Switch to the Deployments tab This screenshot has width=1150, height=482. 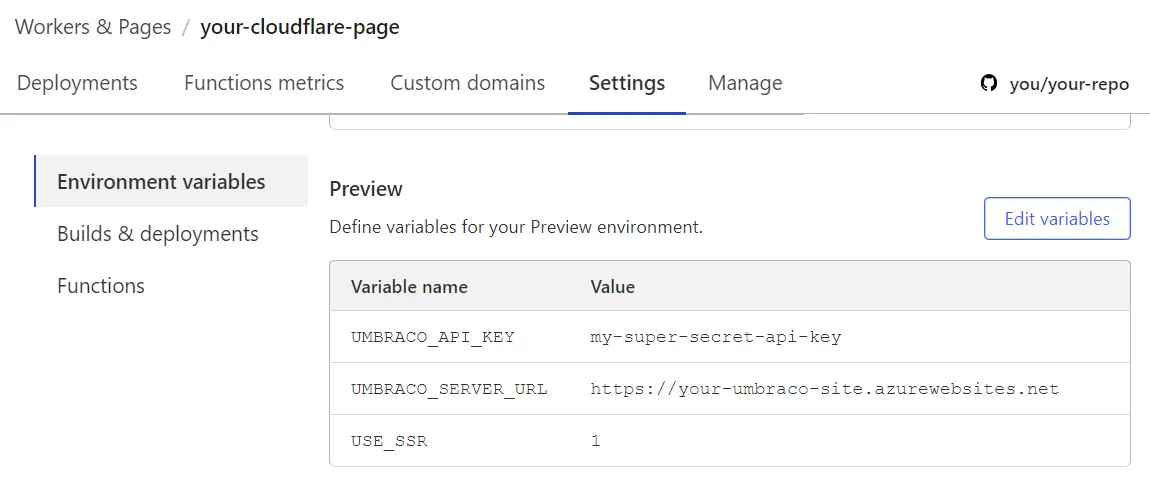point(77,83)
